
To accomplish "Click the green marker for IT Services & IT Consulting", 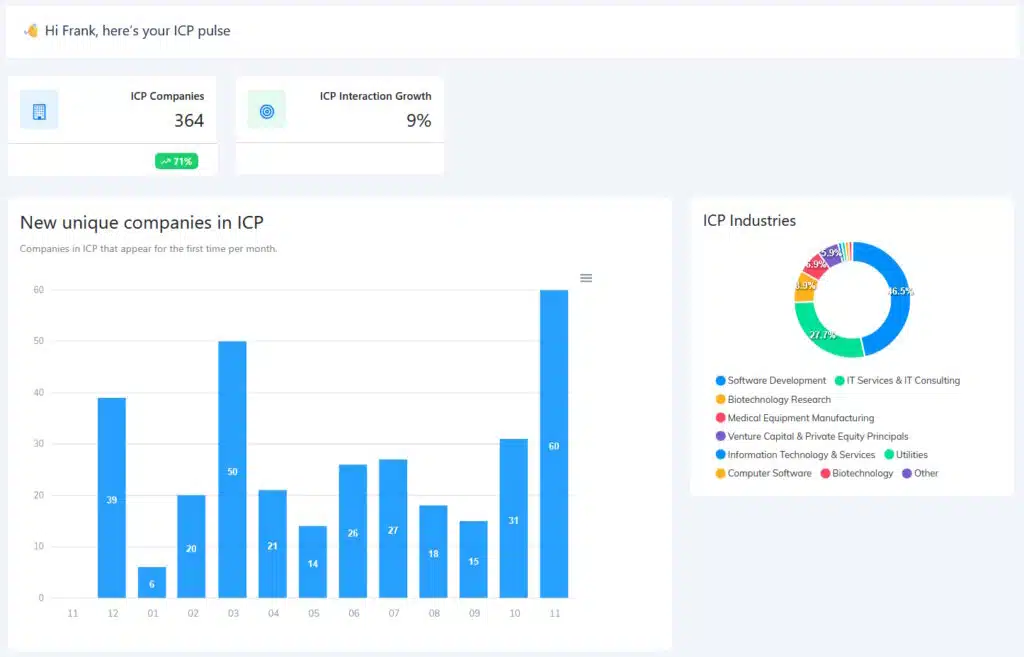I will tap(840, 381).
